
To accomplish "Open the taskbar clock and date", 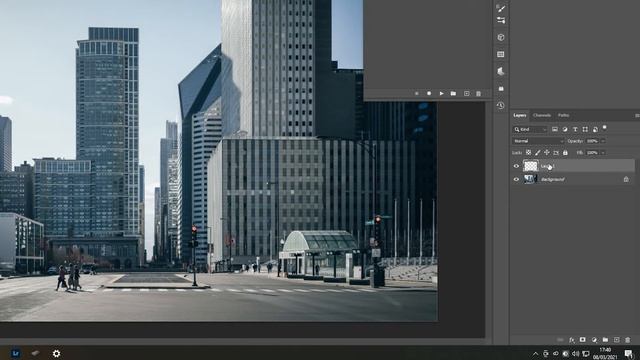I will (605, 353).
